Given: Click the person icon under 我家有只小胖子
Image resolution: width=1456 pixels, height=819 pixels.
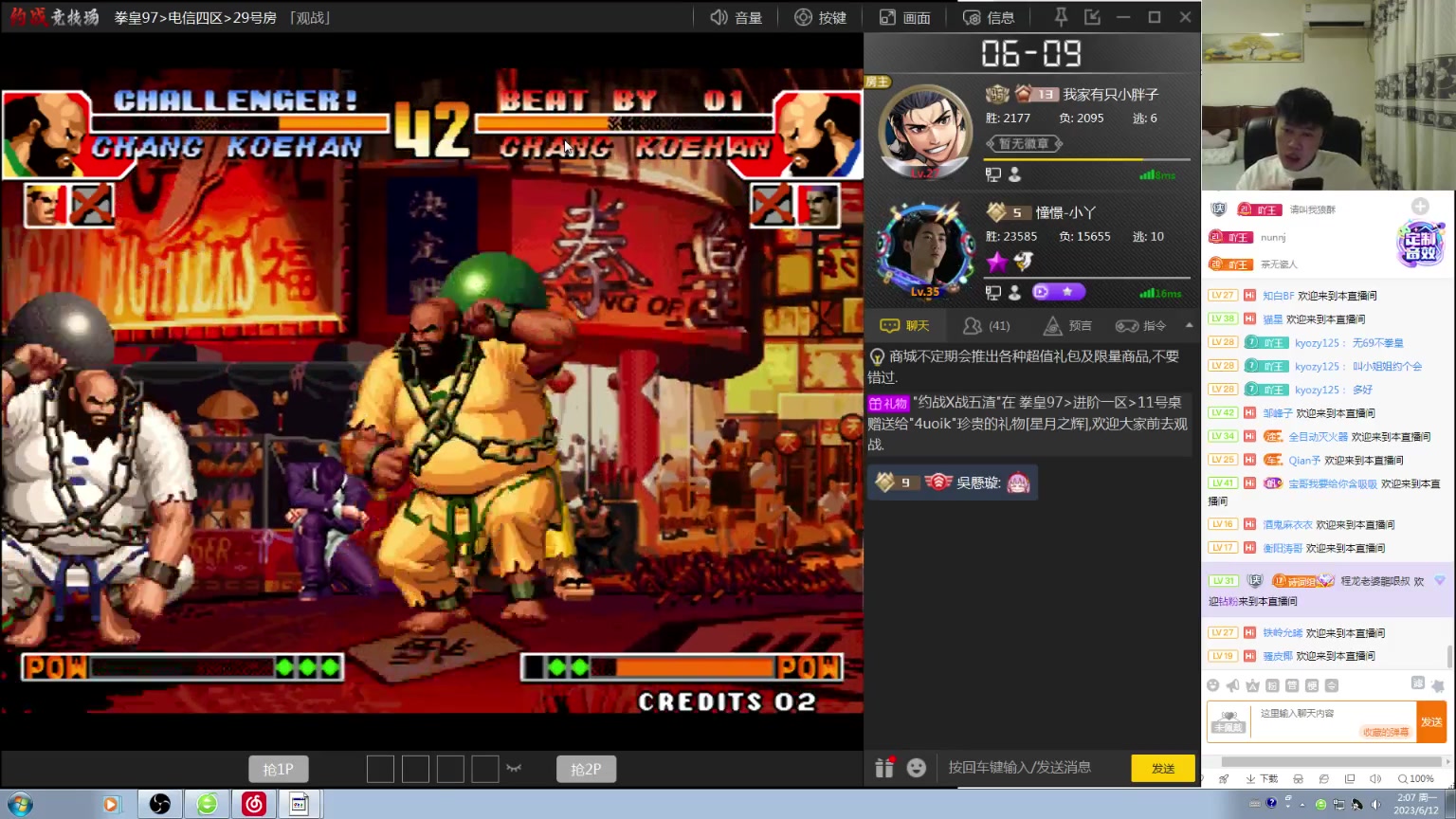Looking at the screenshot, I should point(1014,174).
